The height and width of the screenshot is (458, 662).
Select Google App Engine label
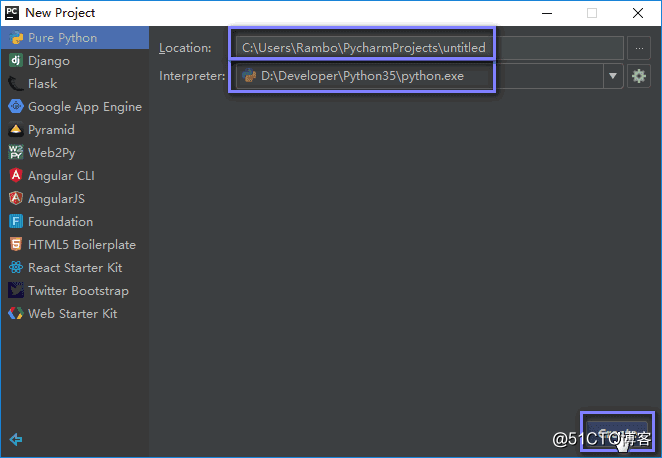(85, 107)
